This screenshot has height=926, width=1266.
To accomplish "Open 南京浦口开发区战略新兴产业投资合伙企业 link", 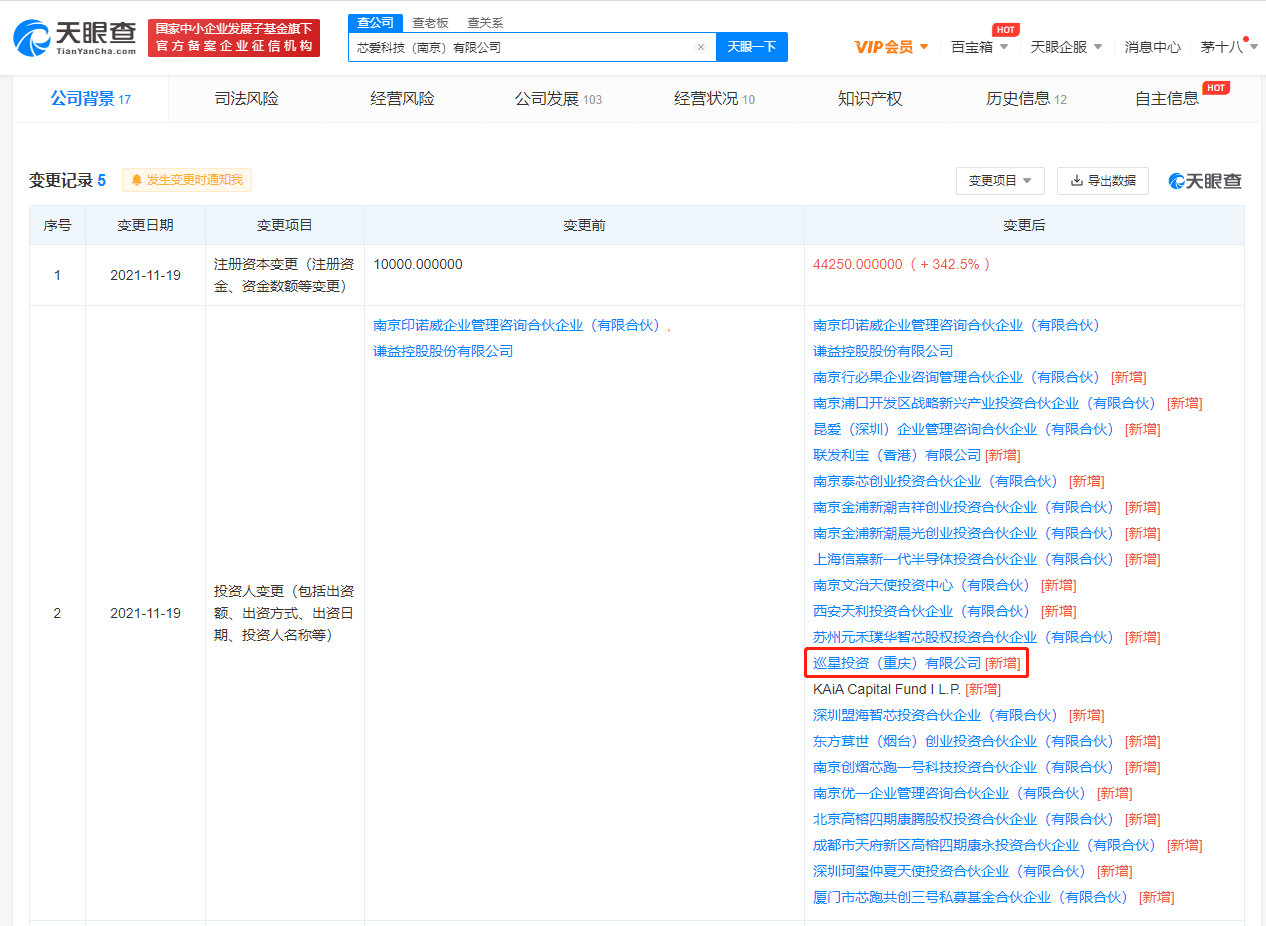I will [986, 403].
